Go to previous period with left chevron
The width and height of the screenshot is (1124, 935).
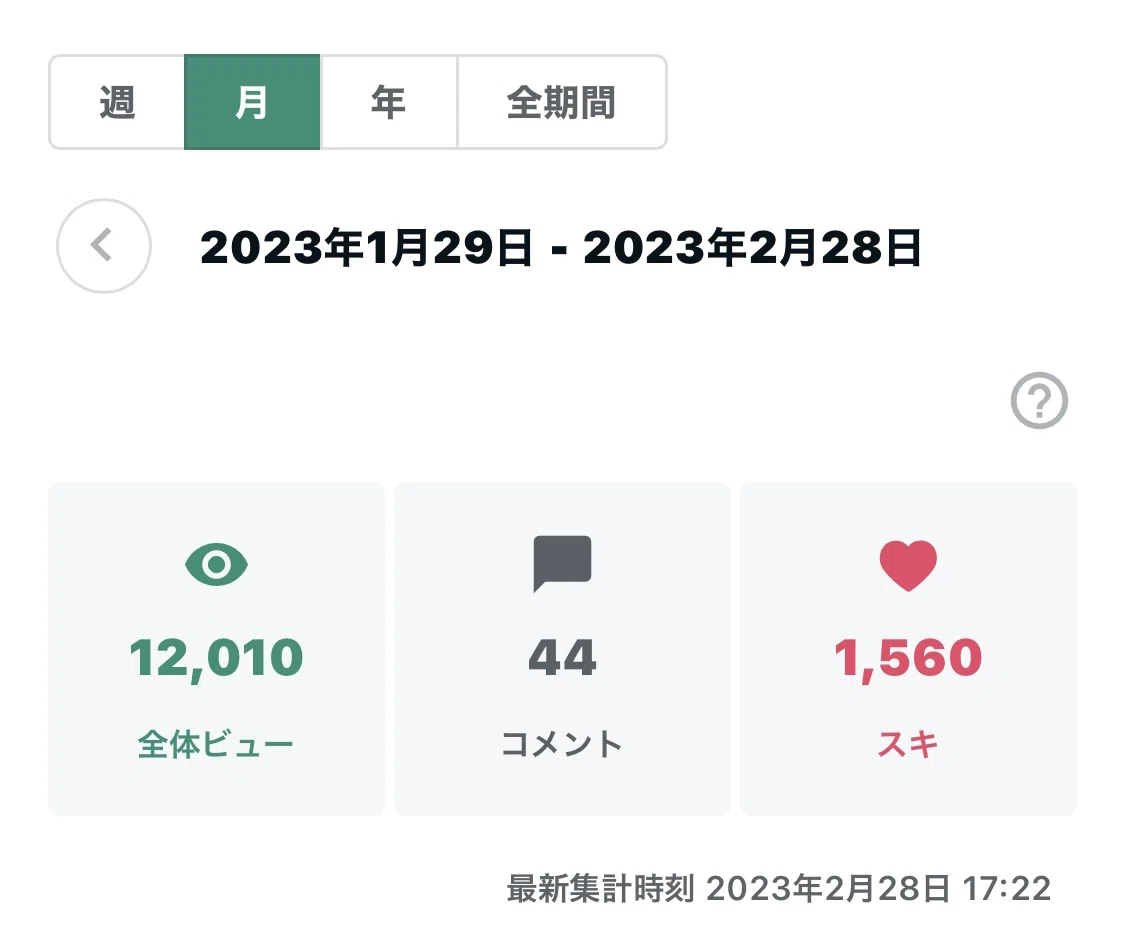[x=104, y=246]
